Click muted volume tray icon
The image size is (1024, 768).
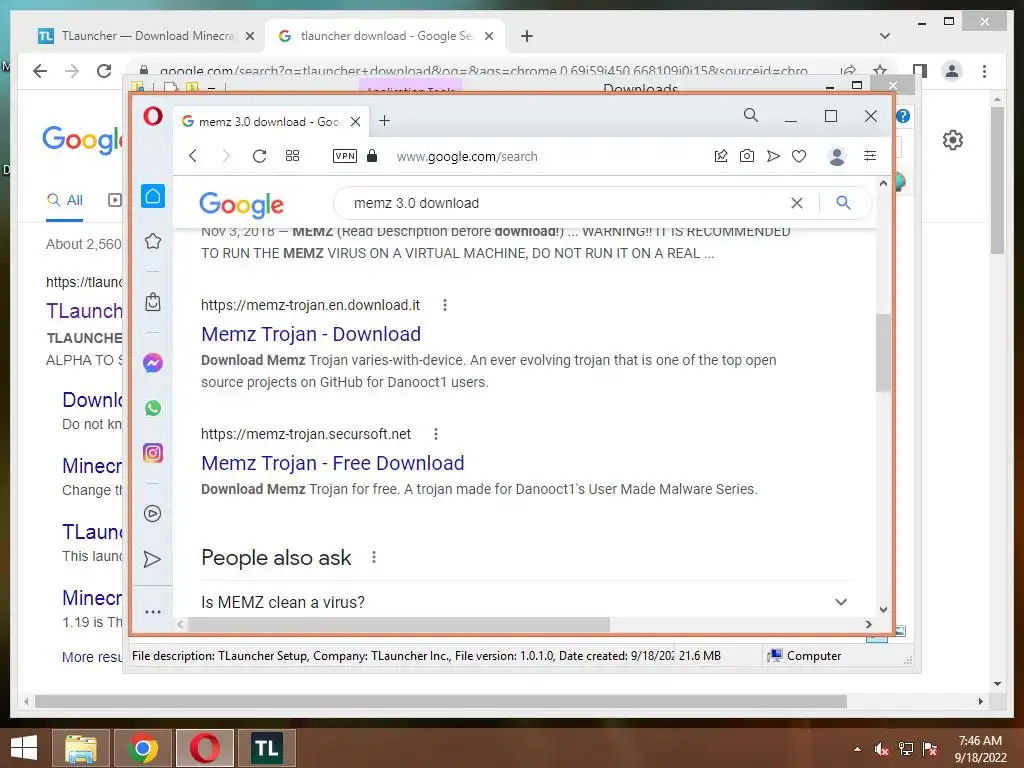[x=882, y=750]
